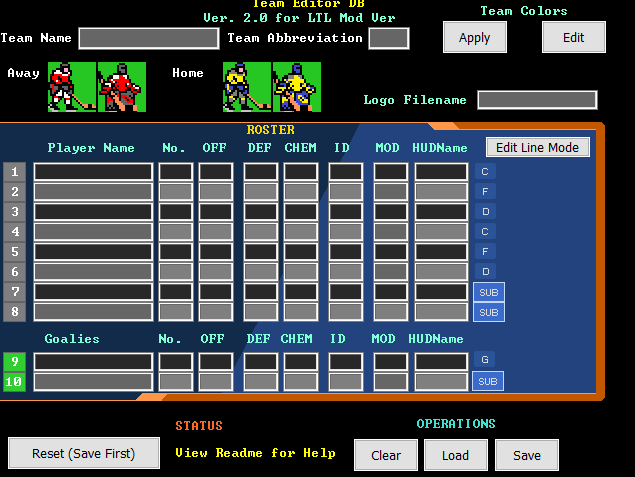635x477 pixels.
Task: Focus the Team Name input field
Action: point(149,38)
